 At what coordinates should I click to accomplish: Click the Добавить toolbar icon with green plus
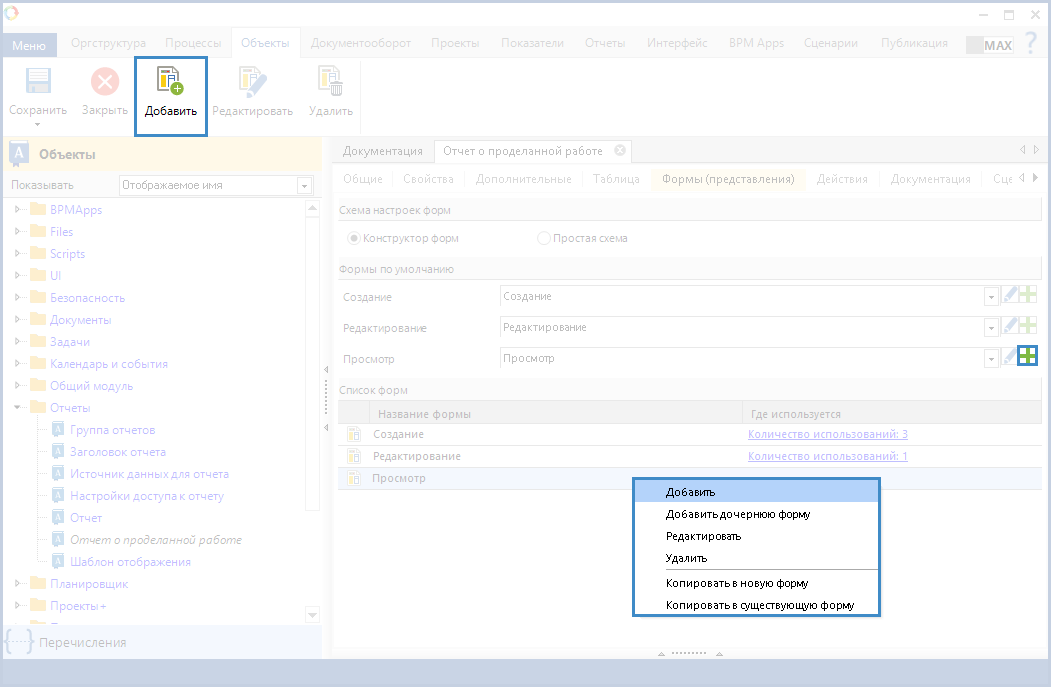(x=170, y=80)
